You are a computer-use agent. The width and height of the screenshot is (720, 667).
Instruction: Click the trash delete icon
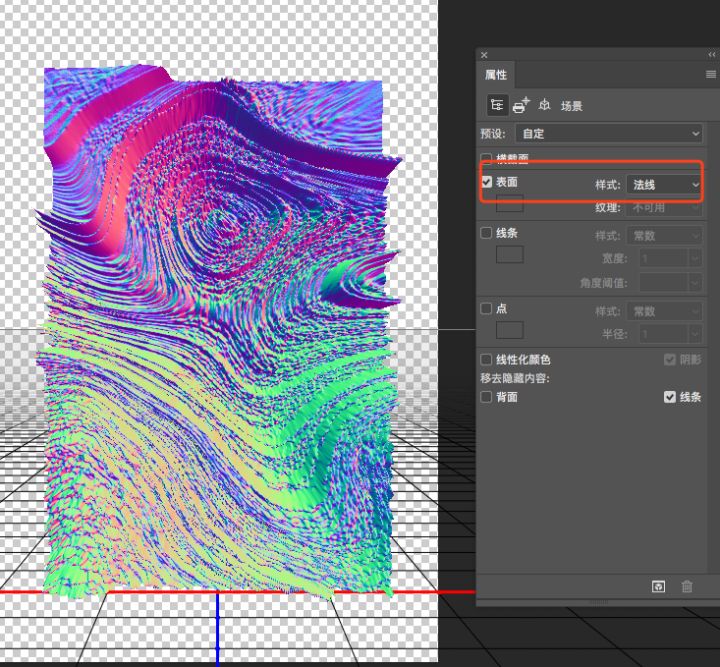[687, 587]
